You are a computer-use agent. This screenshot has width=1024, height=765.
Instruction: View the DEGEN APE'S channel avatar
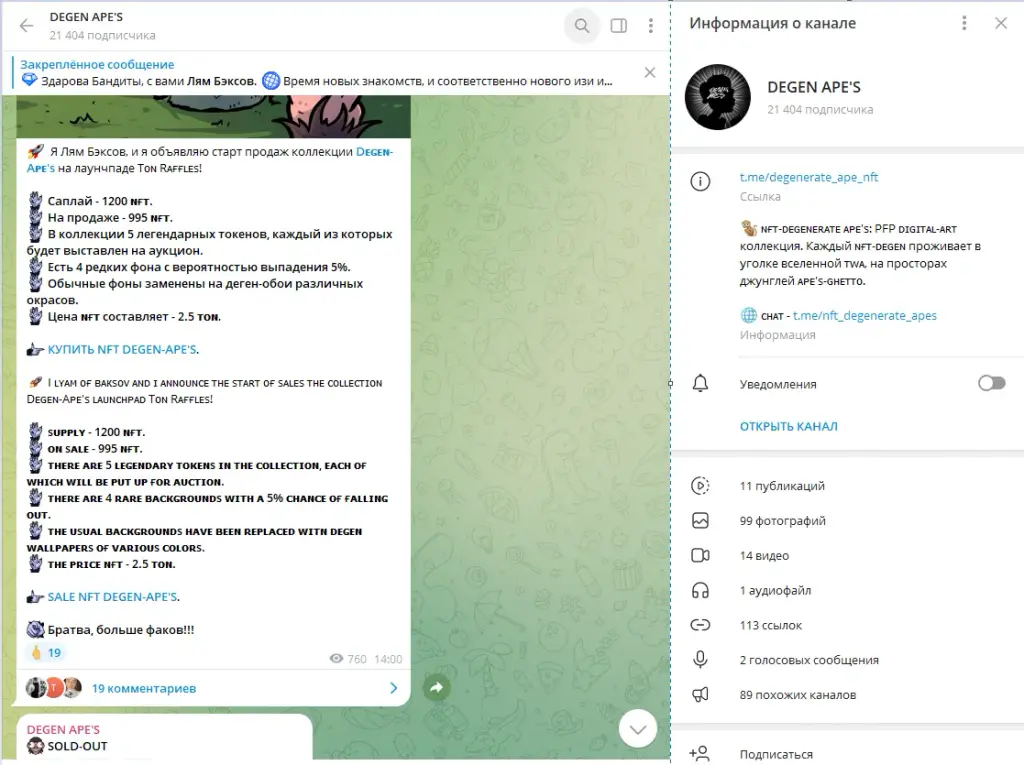coord(718,97)
